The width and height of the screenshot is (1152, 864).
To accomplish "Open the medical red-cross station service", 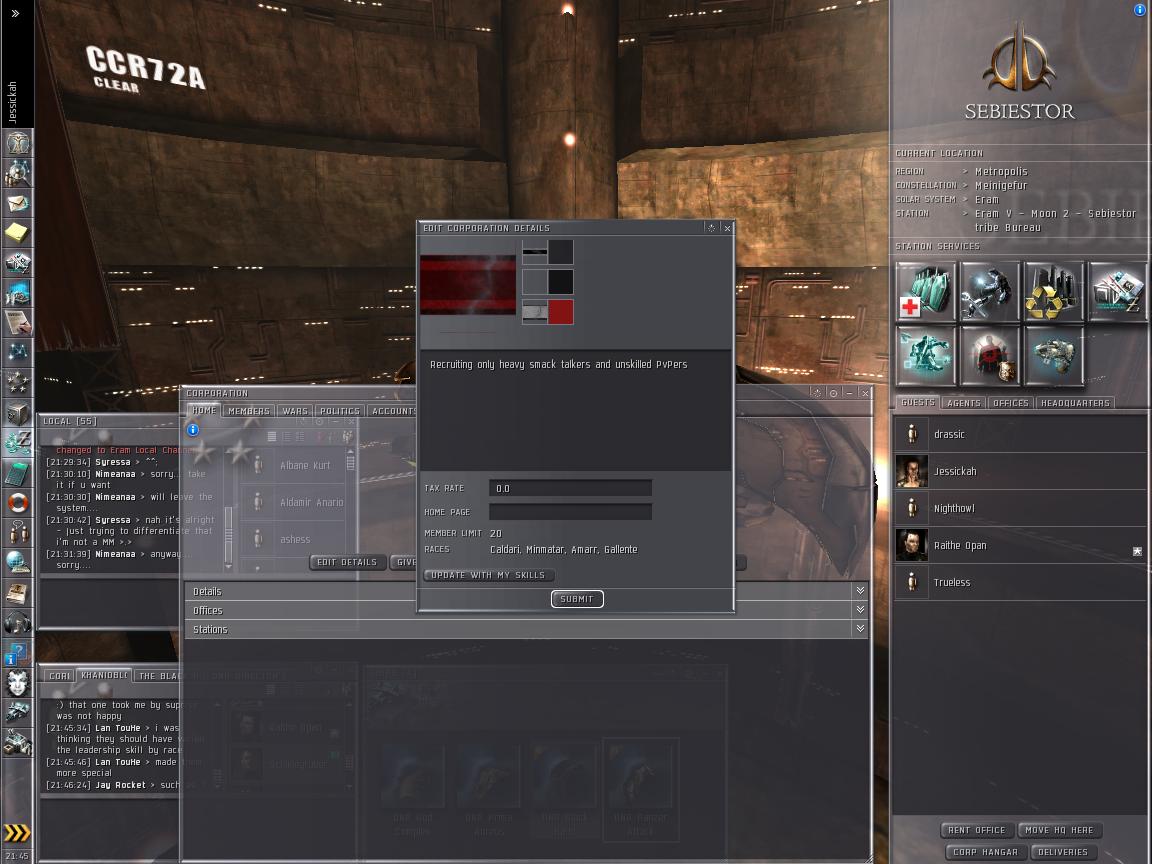I will [x=926, y=292].
